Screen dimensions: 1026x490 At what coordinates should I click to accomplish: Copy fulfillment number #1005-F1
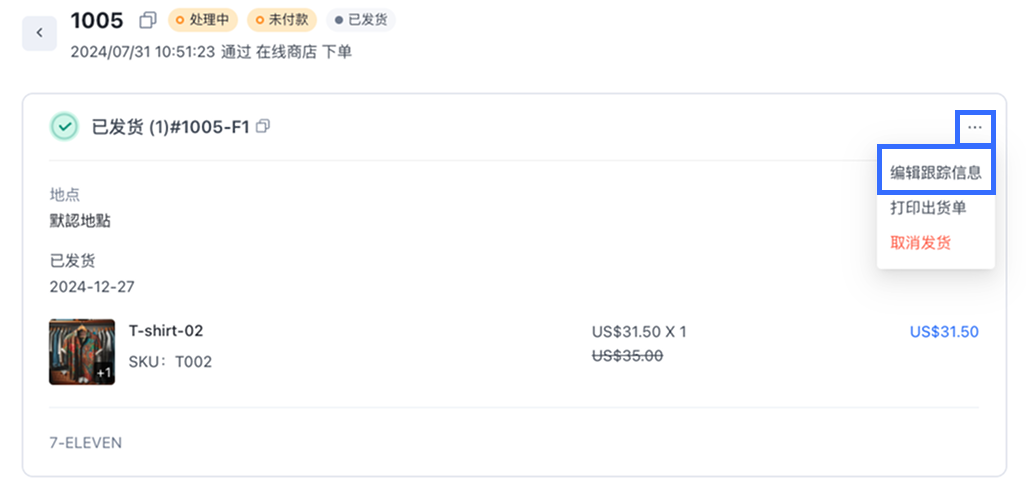pos(263,127)
